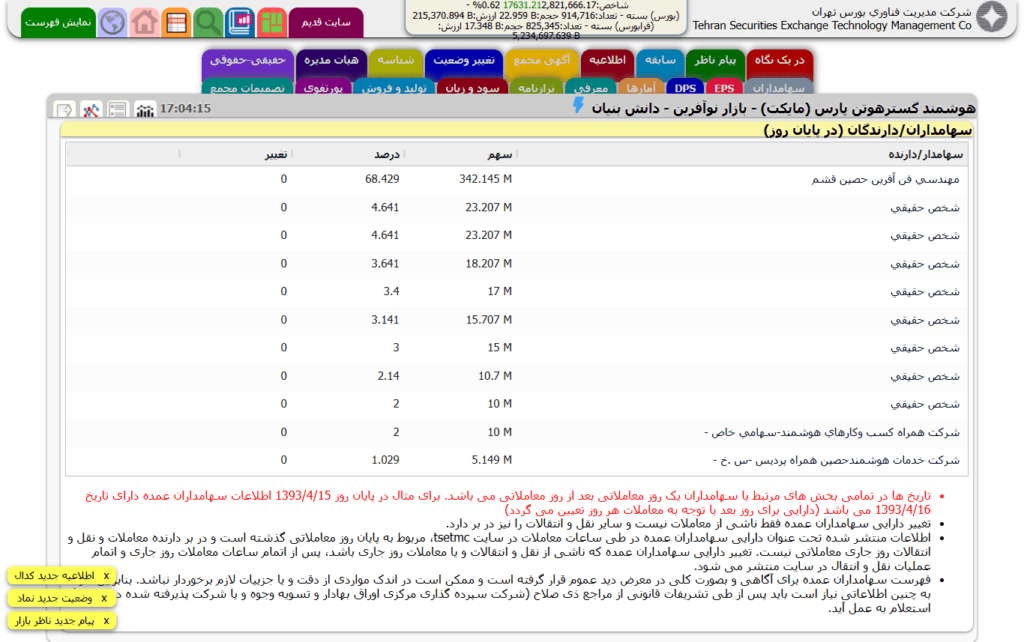Open the در یک نگاه tab
This screenshot has width=1024, height=642.
click(x=780, y=63)
